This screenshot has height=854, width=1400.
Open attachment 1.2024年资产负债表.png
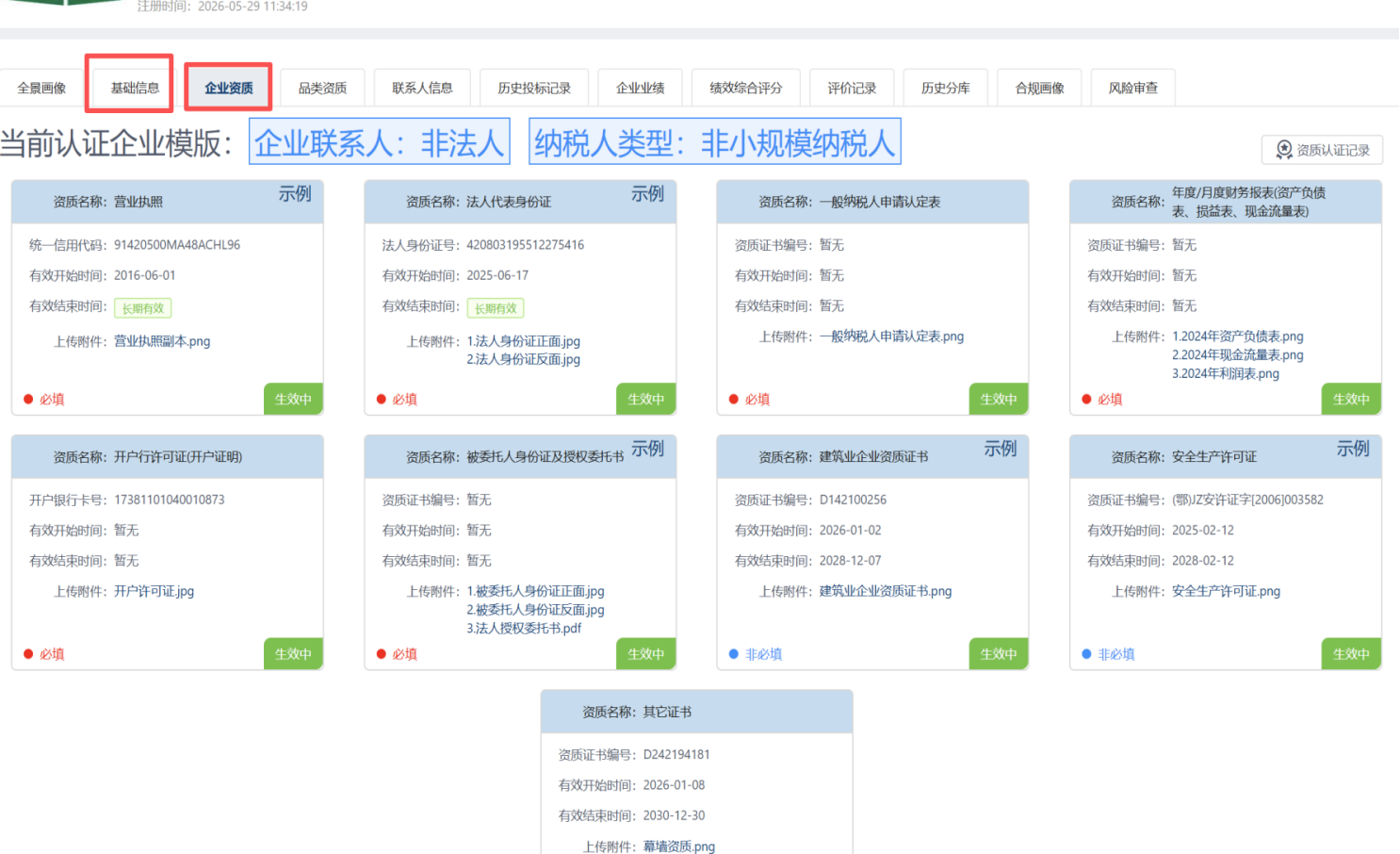(x=1238, y=337)
